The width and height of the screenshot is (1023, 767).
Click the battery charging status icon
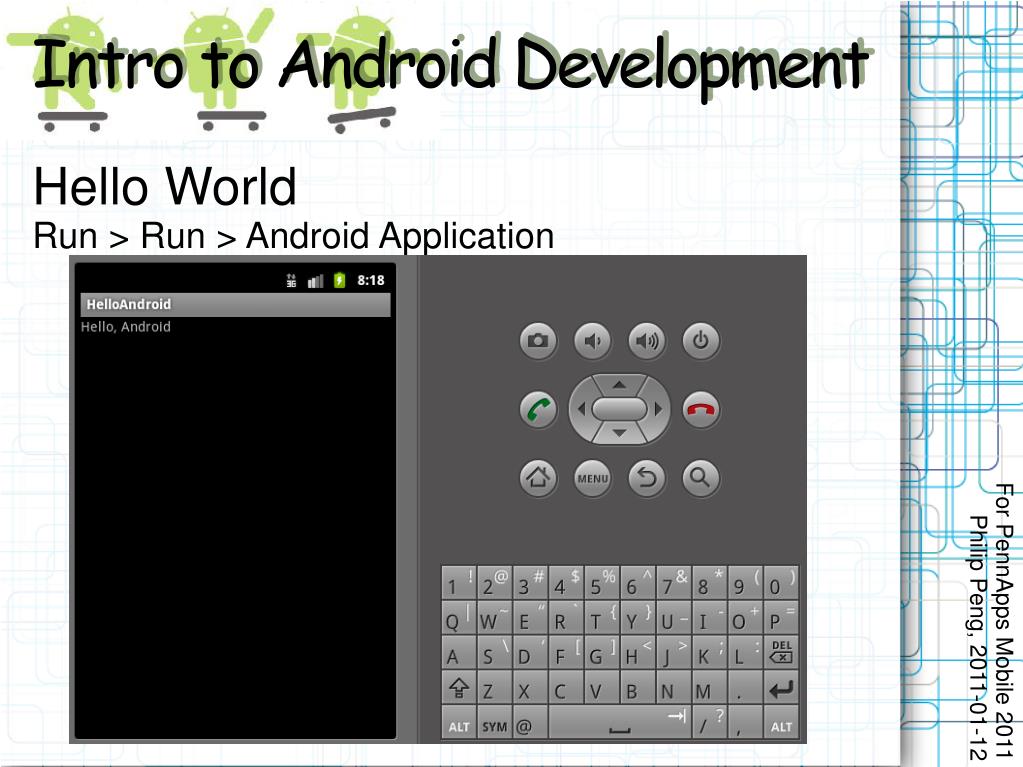tap(339, 280)
